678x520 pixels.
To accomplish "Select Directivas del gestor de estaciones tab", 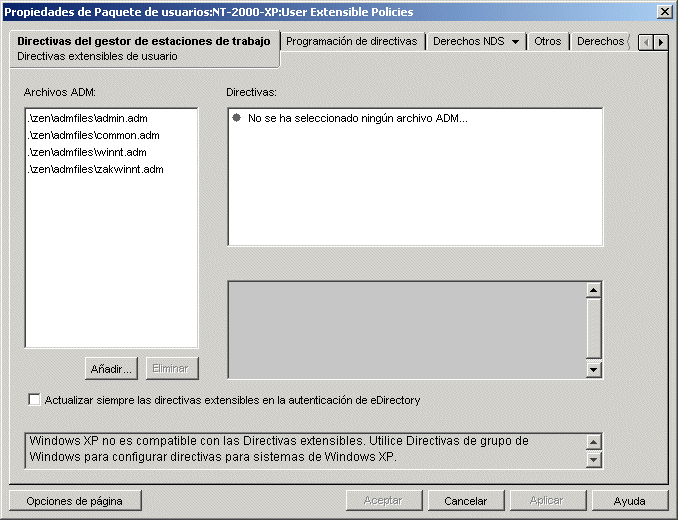I will click(x=144, y=48).
